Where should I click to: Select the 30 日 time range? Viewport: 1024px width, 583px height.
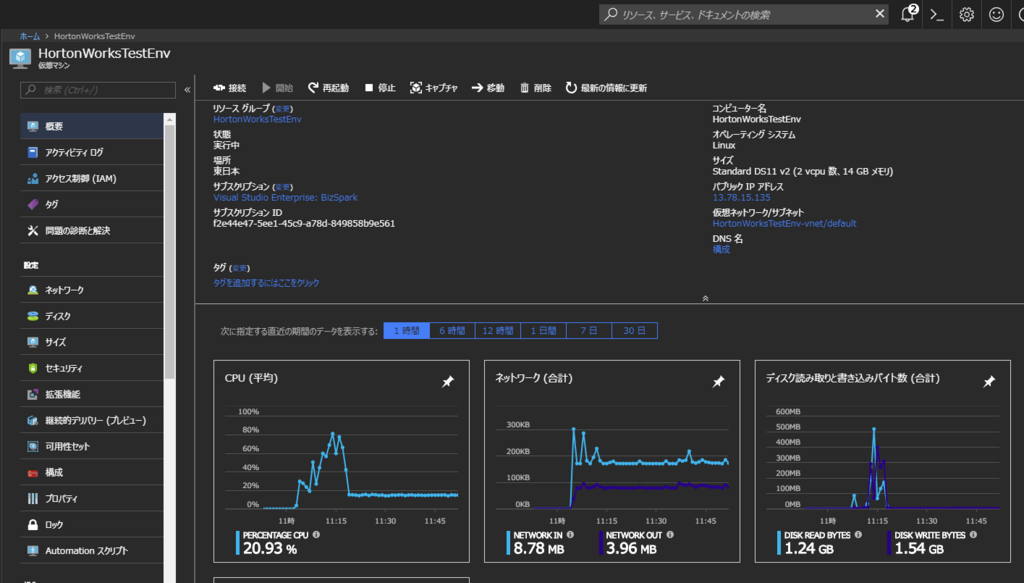tap(634, 330)
